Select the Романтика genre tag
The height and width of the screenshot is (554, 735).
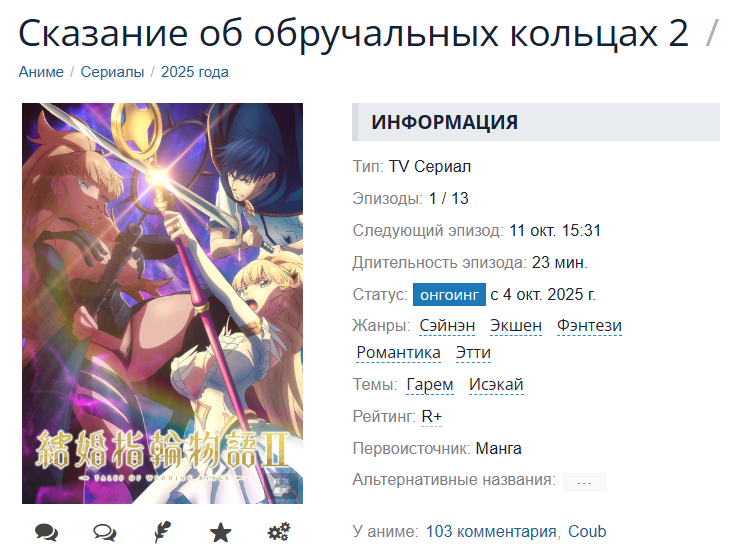pos(398,352)
